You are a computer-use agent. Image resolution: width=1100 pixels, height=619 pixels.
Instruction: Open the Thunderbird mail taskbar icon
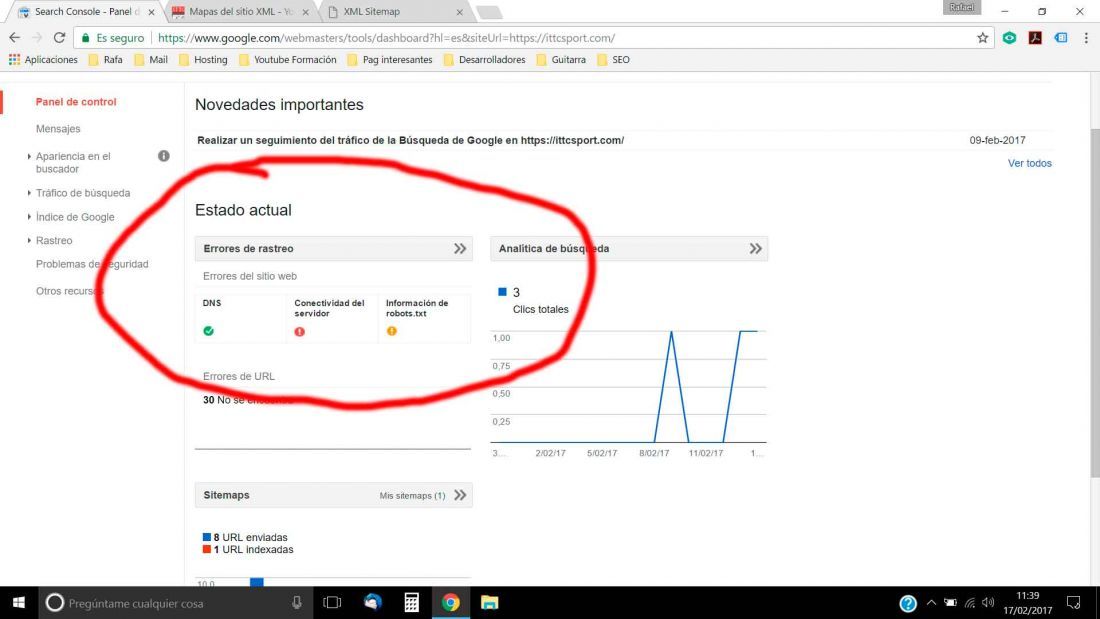point(373,603)
